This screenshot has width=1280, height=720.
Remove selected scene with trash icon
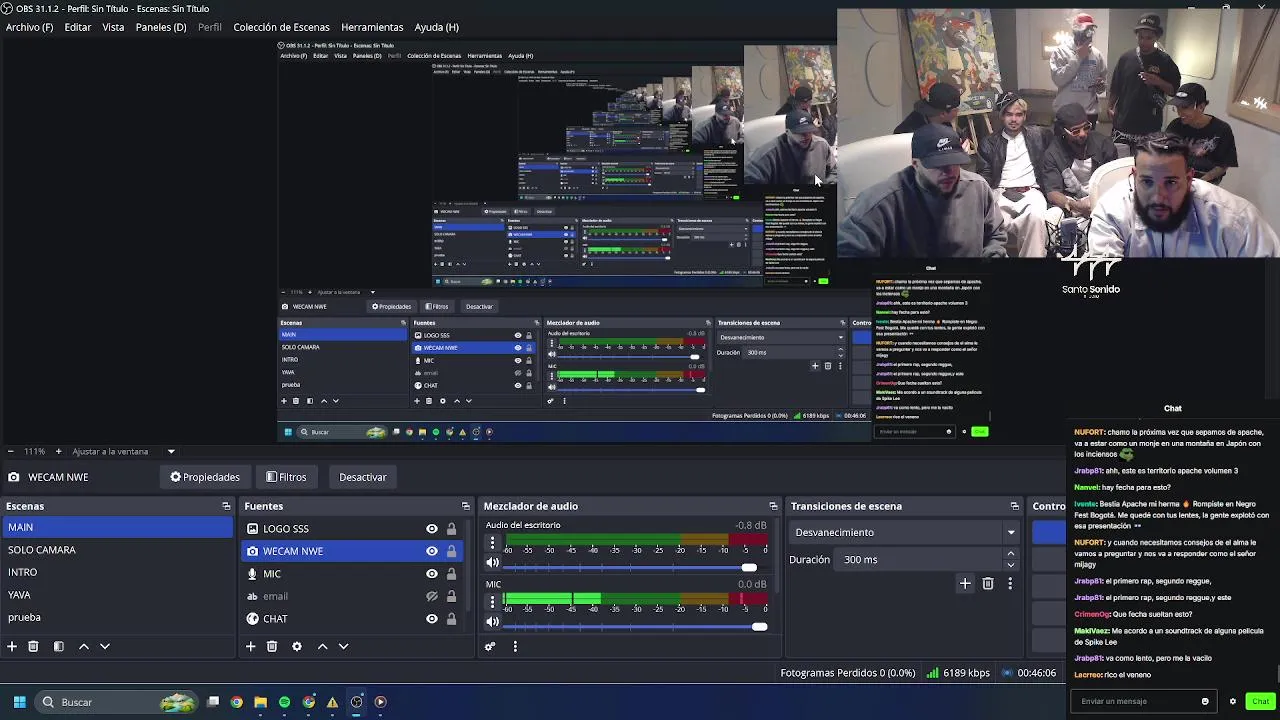pyautogui.click(x=33, y=647)
